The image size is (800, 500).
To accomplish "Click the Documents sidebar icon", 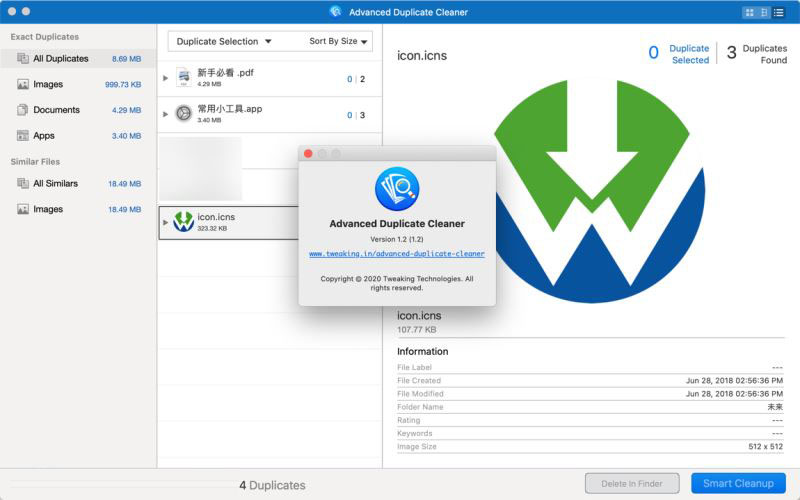I will (22, 110).
